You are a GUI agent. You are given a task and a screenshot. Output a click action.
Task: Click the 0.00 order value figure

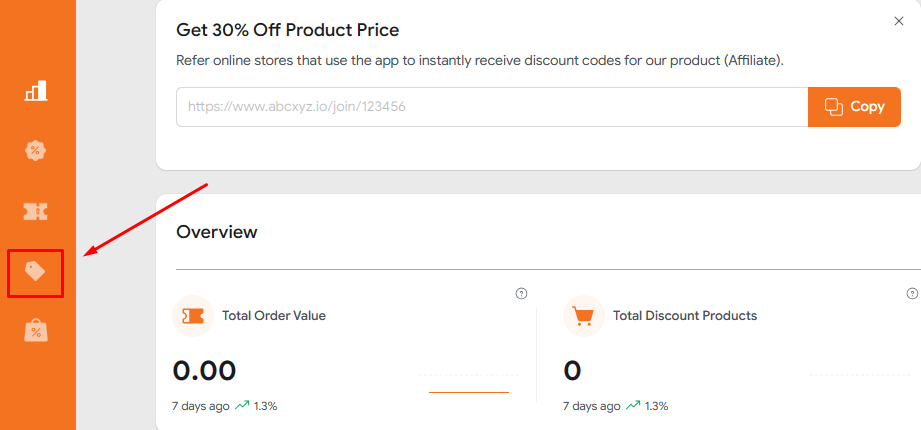click(x=205, y=371)
